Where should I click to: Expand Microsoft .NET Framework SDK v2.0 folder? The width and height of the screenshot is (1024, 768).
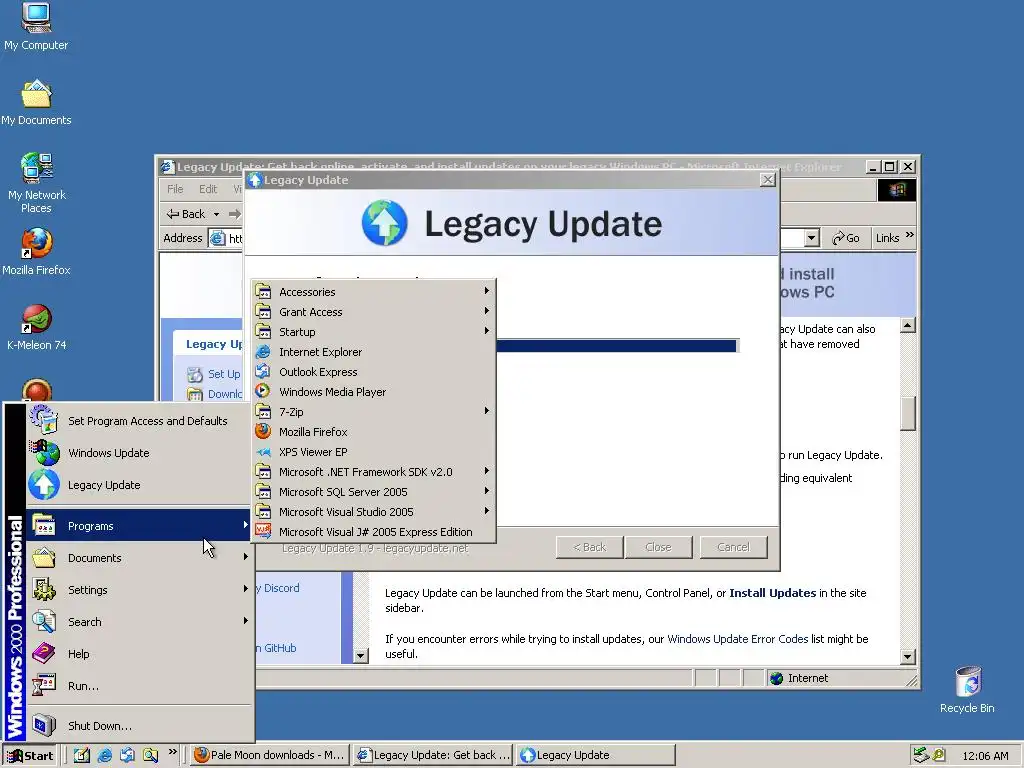click(374, 472)
